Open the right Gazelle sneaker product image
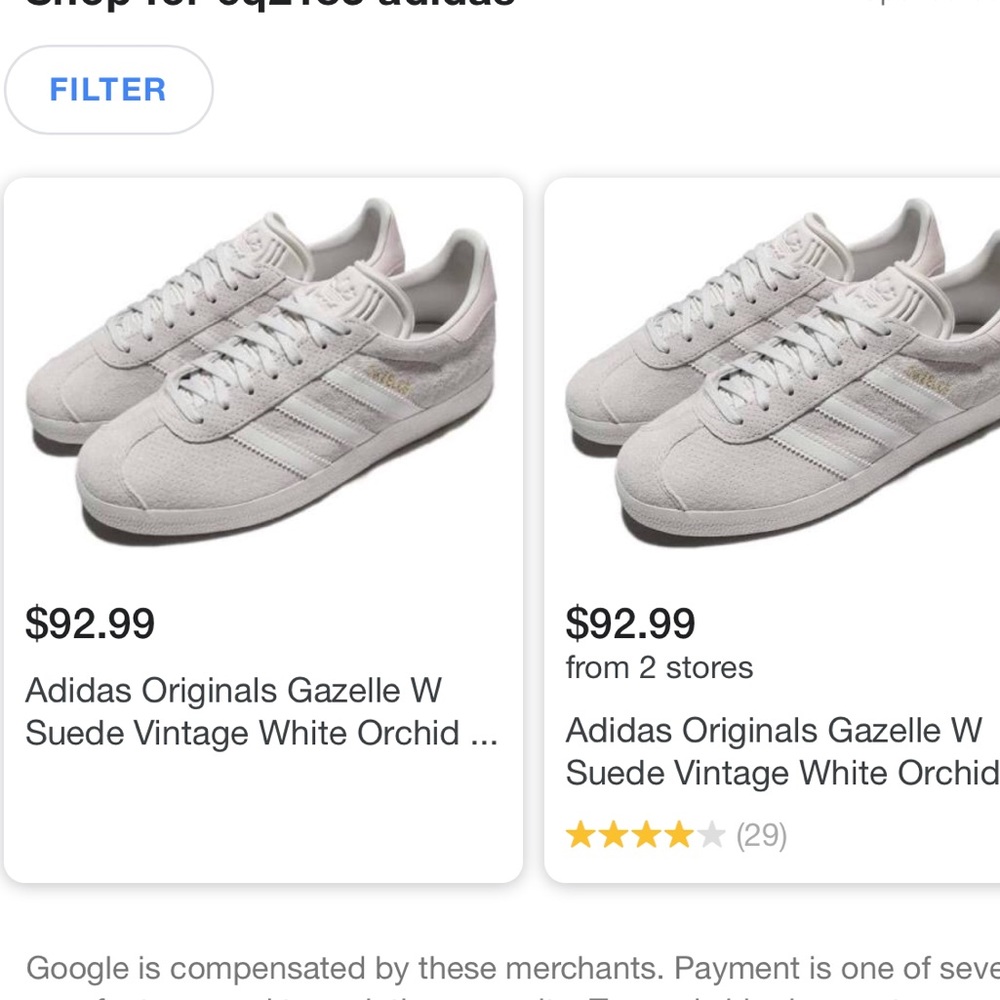This screenshot has width=1000, height=1000. point(780,380)
